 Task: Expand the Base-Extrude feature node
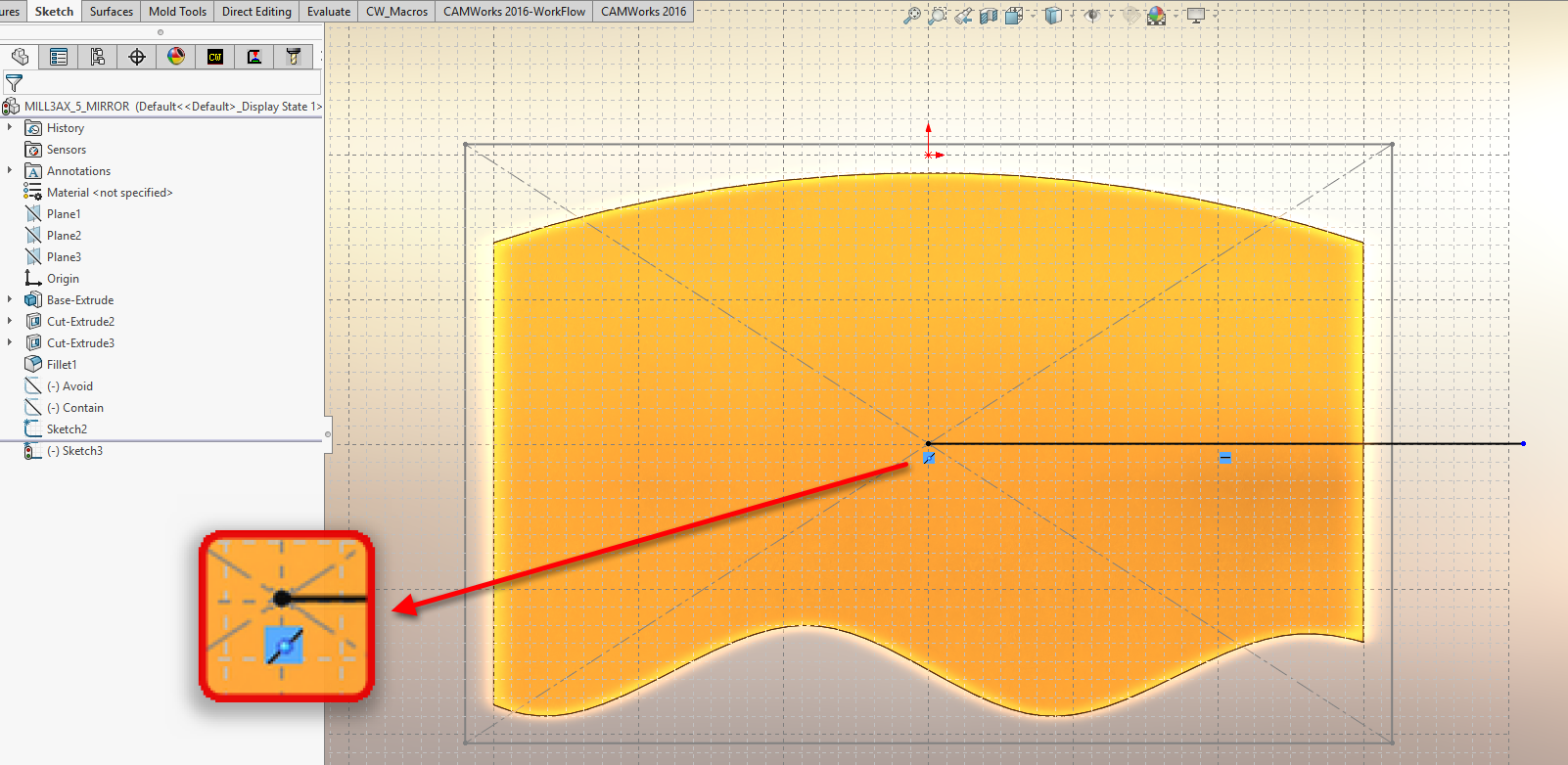pyautogui.click(x=10, y=300)
